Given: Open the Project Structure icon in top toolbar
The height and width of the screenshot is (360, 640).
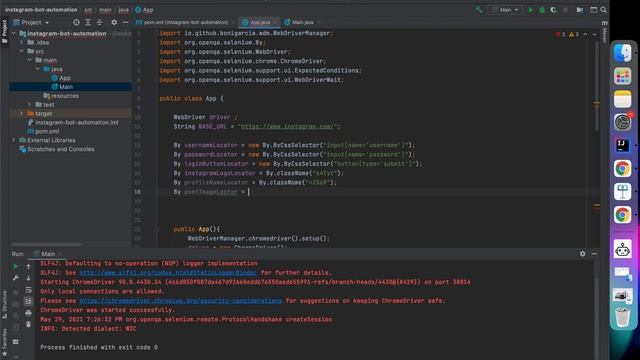Looking at the screenshot, I should click(x=593, y=10).
